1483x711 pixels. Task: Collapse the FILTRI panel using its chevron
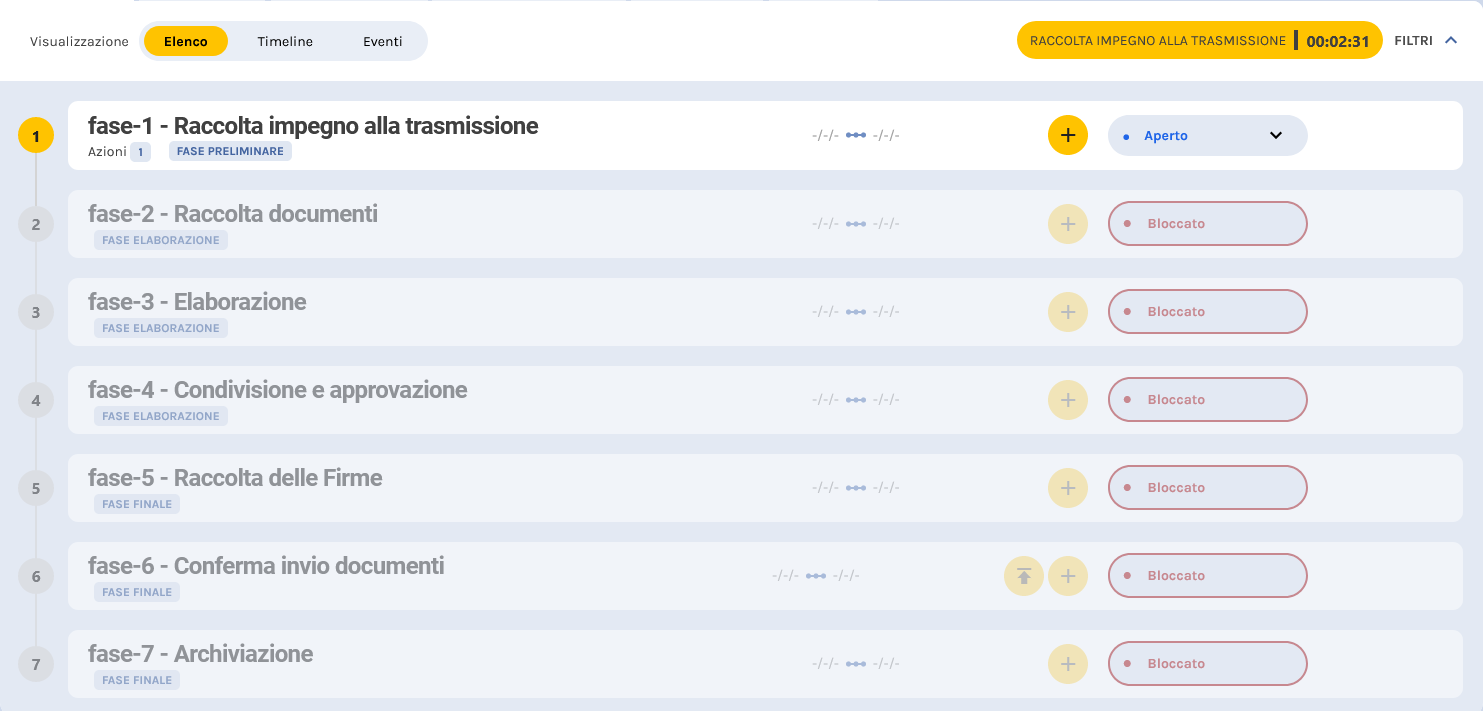pos(1452,40)
